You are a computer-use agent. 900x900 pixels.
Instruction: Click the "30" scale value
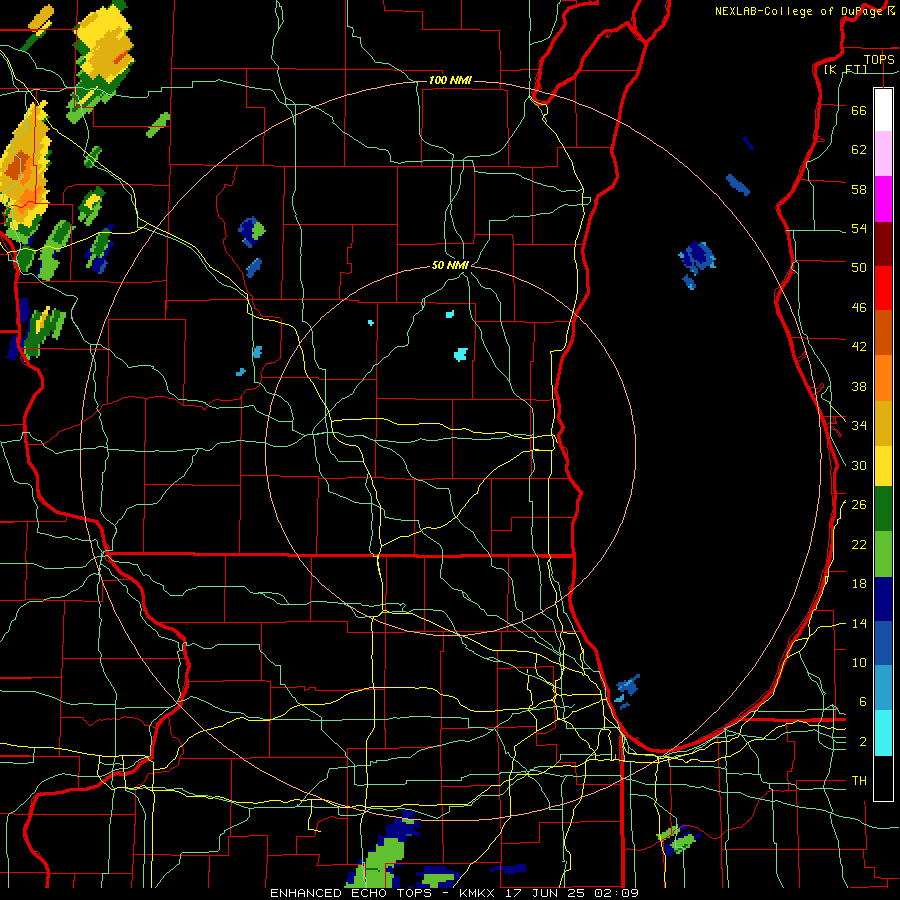pos(859,465)
